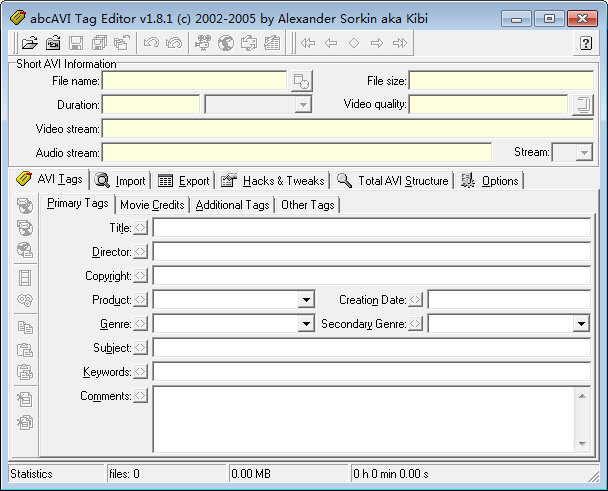Image resolution: width=608 pixels, height=491 pixels.
Task: Click the <> button next to Comments
Action: (x=140, y=396)
